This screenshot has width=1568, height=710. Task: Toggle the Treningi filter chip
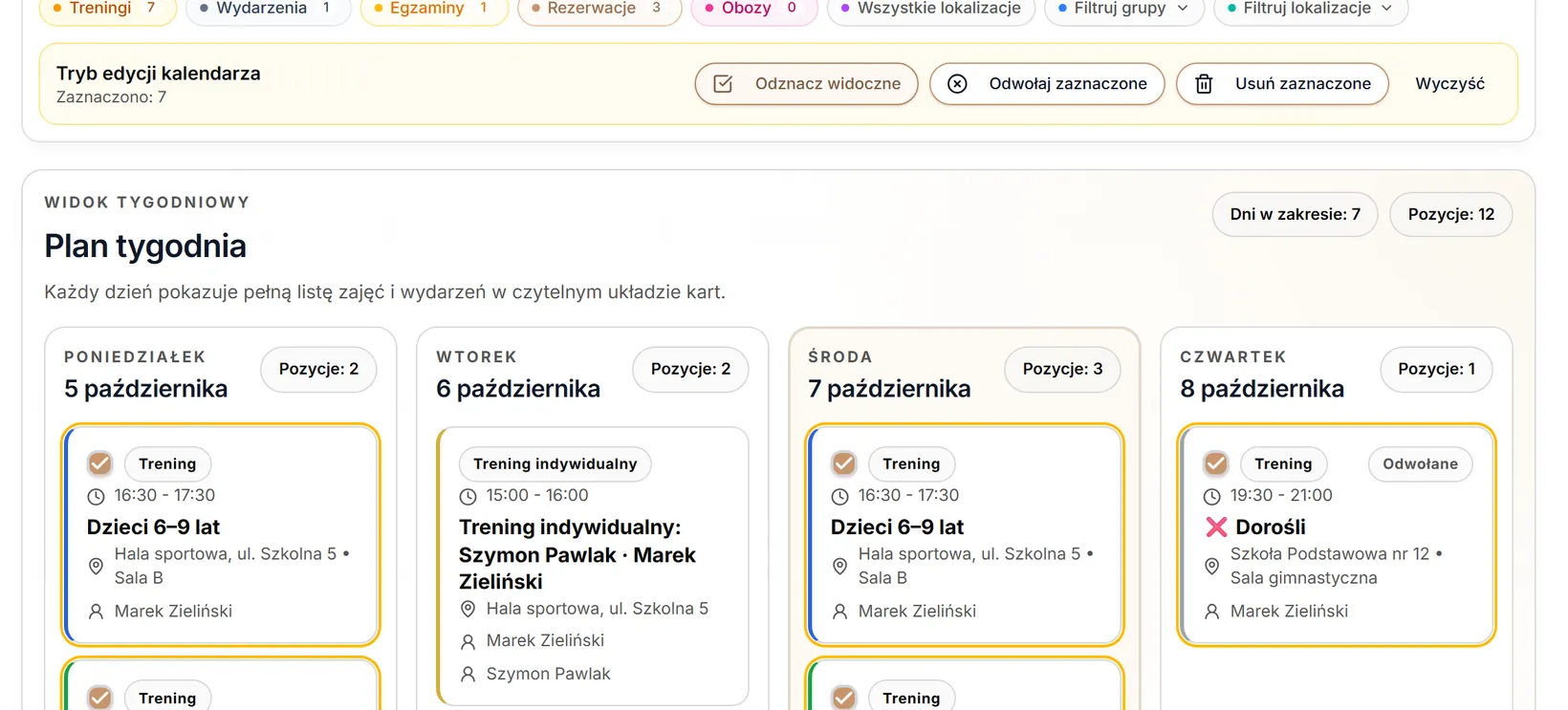click(x=108, y=9)
